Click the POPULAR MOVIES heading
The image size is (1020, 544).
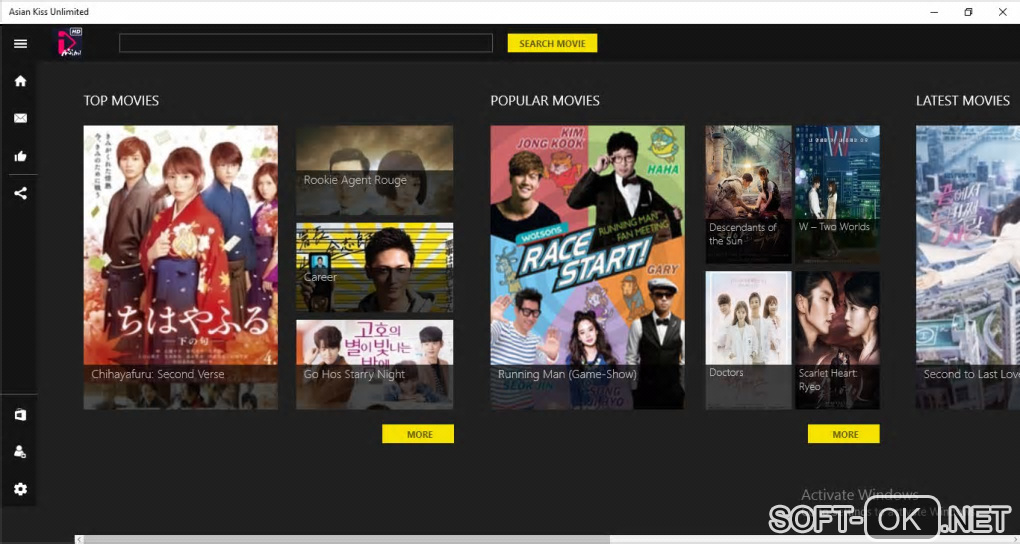coord(545,101)
